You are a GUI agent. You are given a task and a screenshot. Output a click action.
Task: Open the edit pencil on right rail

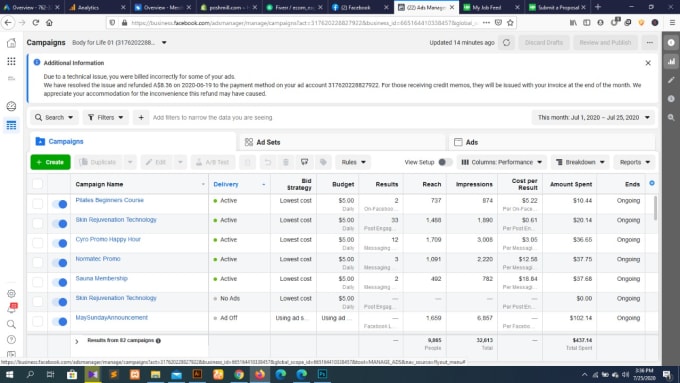click(x=671, y=80)
